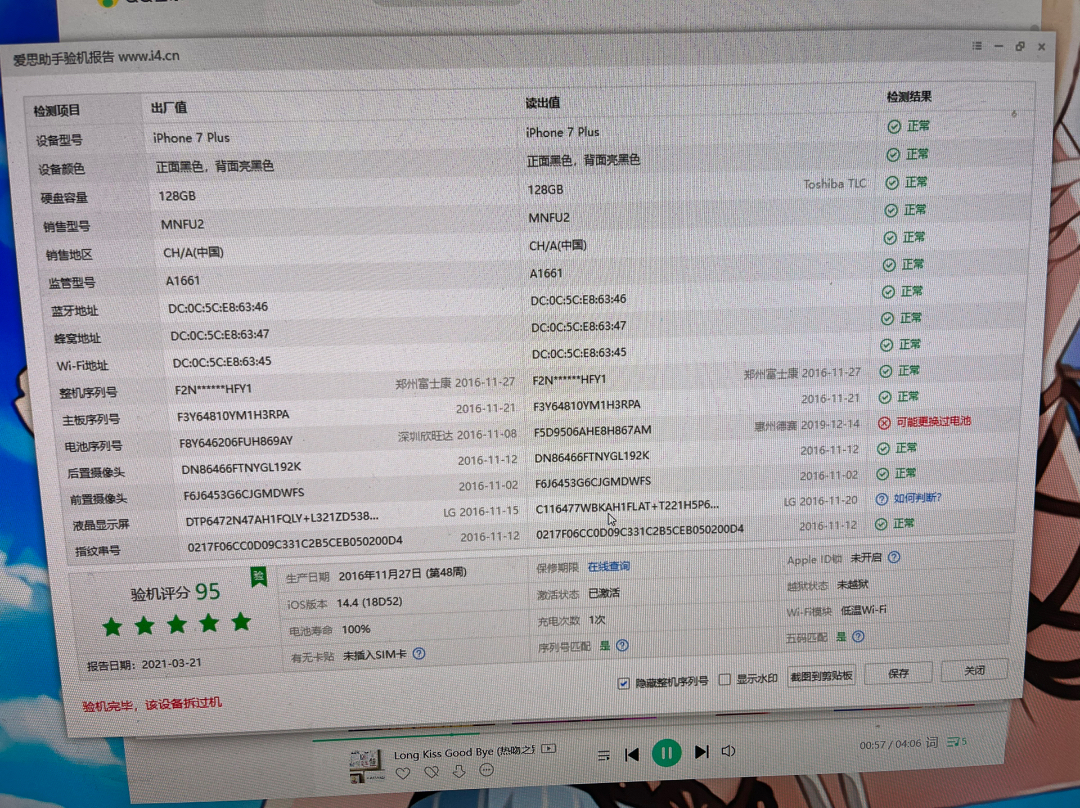Click the help icon next to 未插入SIM卡
The image size is (1080, 808).
coord(419,653)
